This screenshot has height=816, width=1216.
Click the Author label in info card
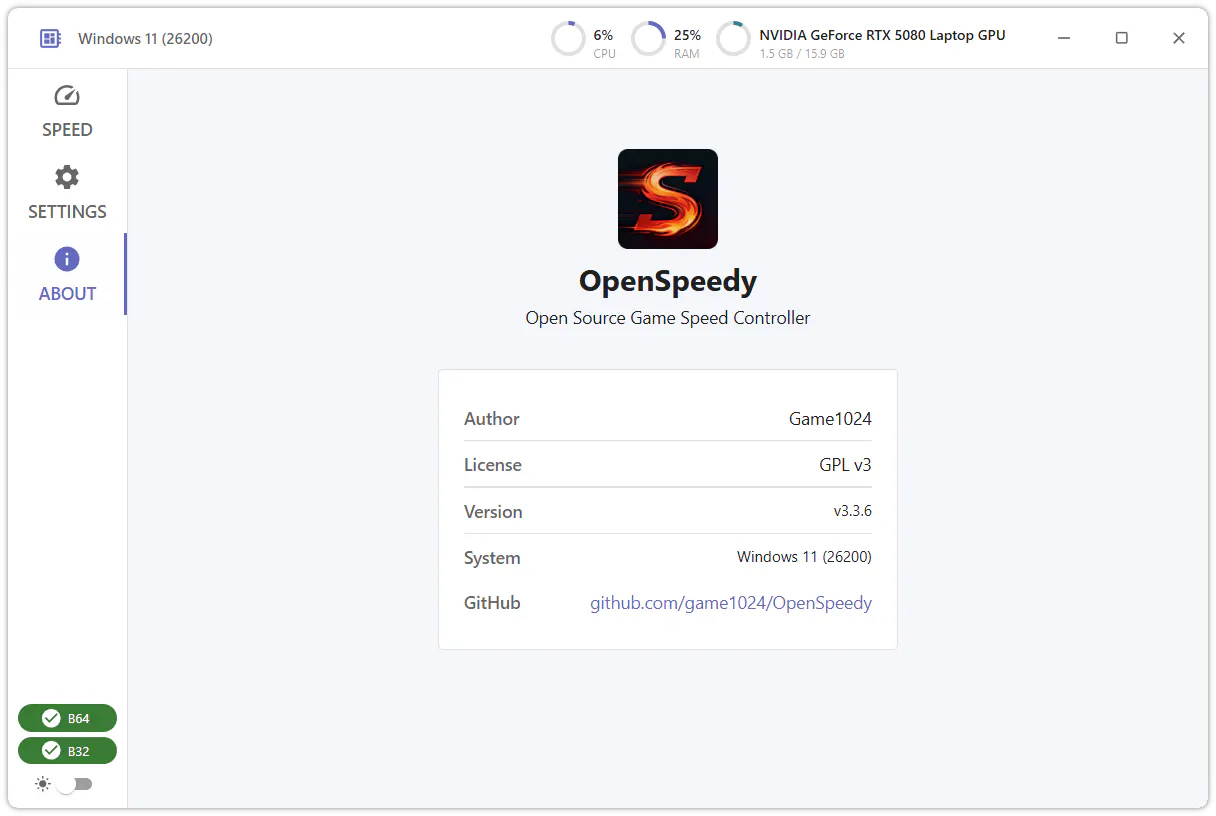(492, 419)
